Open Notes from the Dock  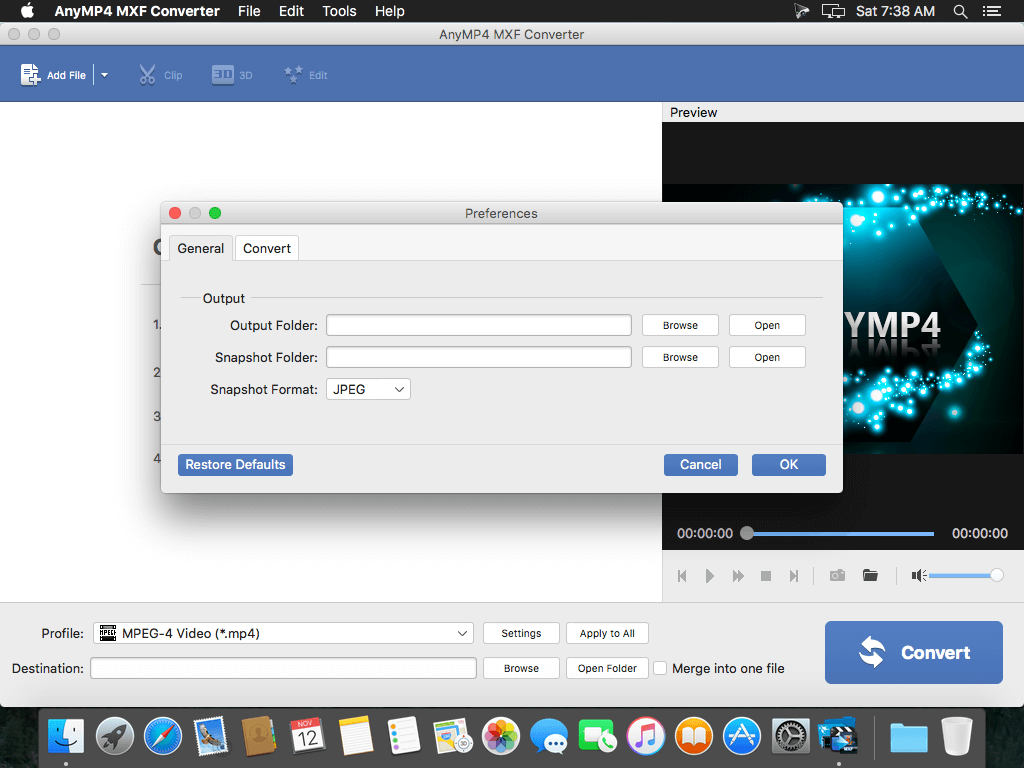pos(356,736)
